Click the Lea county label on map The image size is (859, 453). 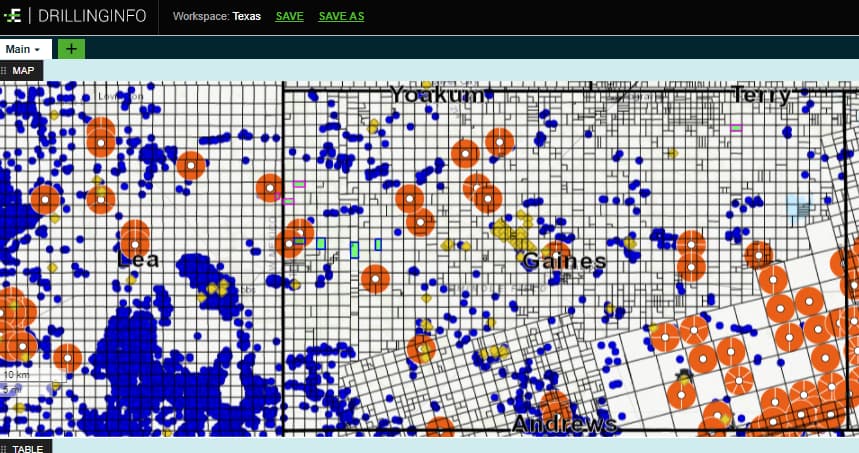138,259
